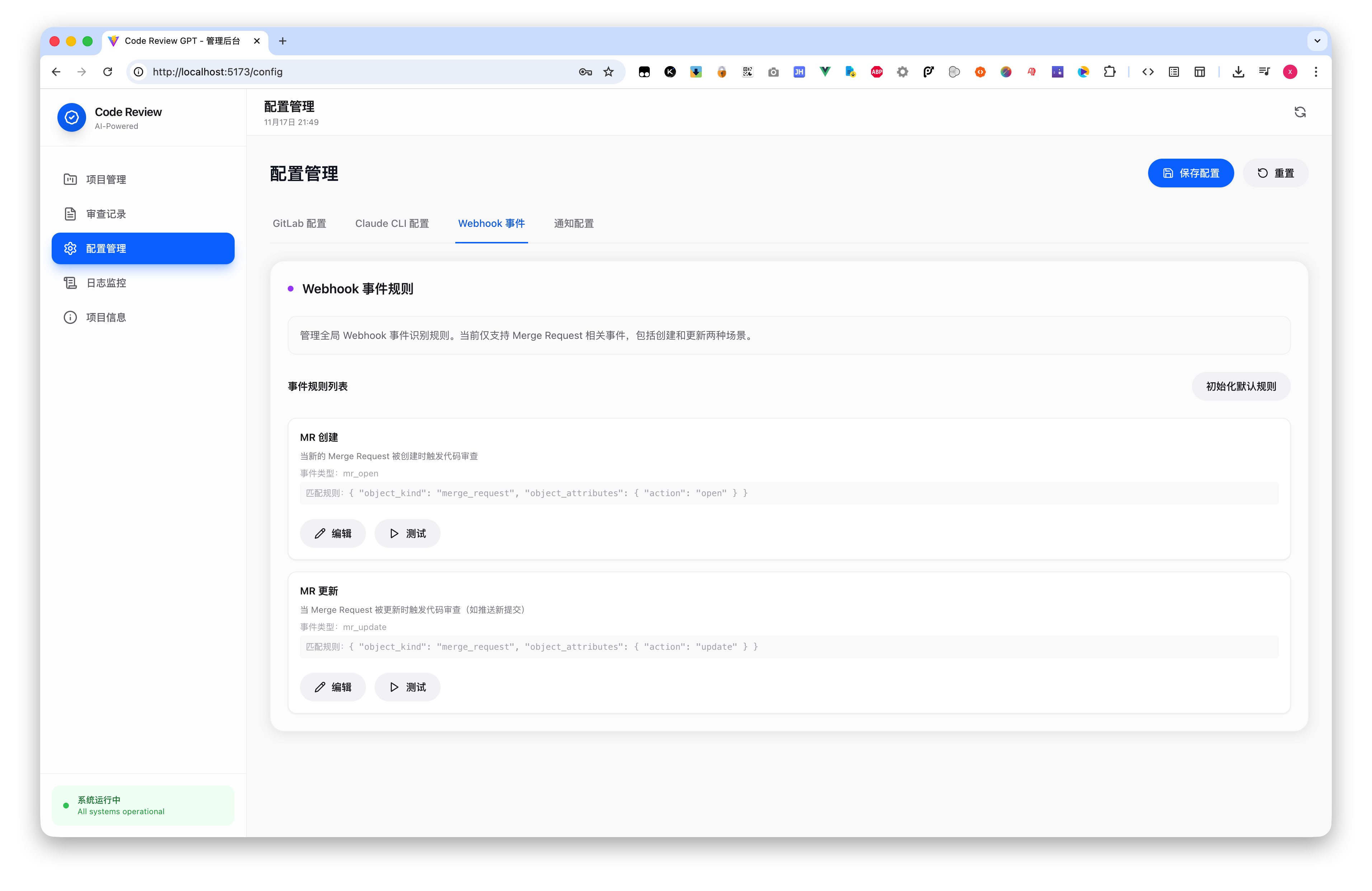Click the Code Review logo icon
The height and width of the screenshot is (891, 1372).
point(71,118)
